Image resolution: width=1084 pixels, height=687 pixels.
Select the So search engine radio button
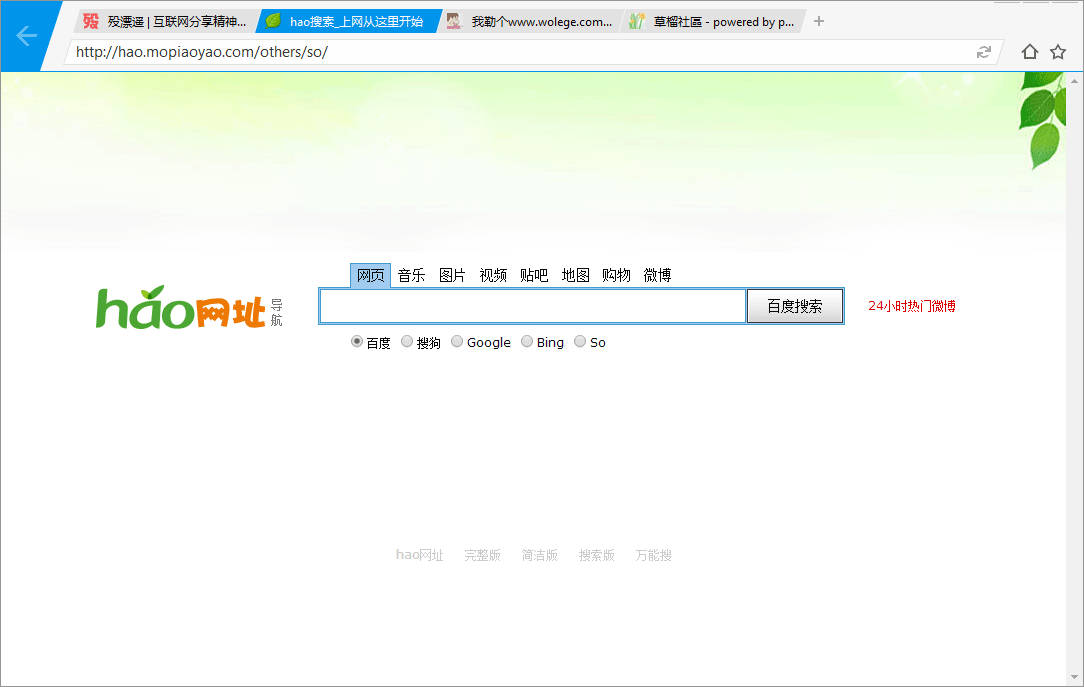click(580, 341)
